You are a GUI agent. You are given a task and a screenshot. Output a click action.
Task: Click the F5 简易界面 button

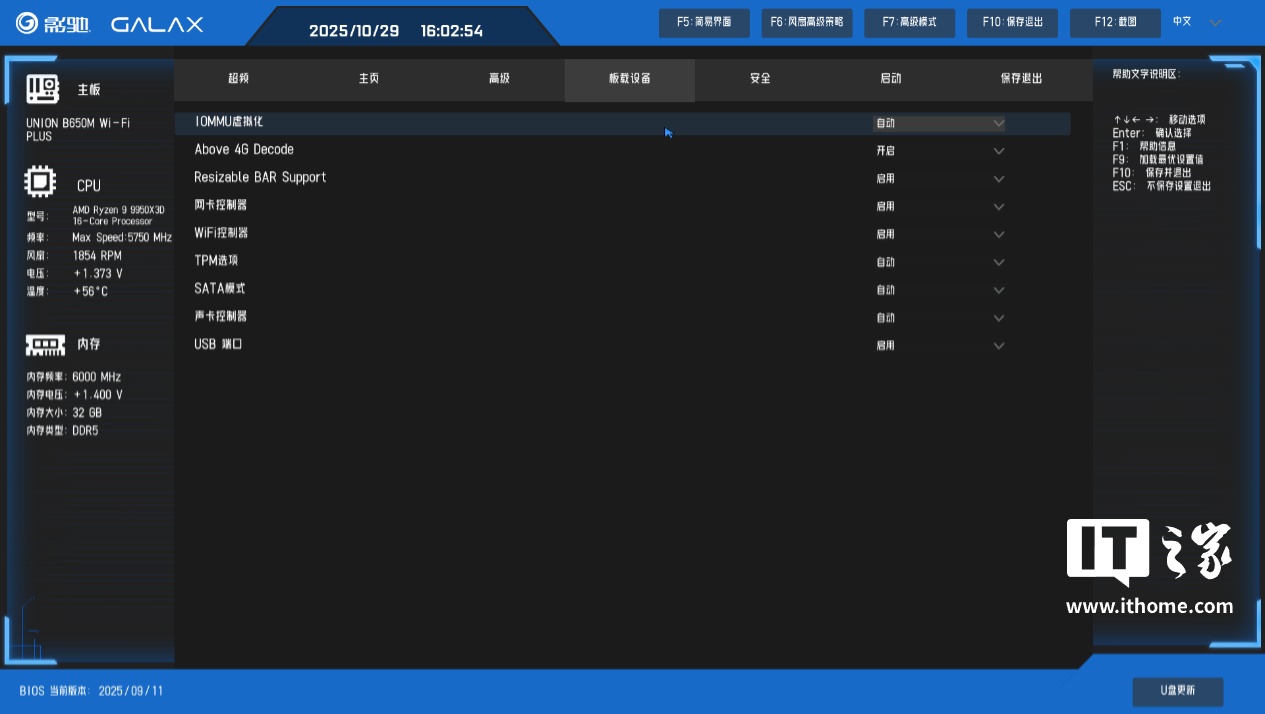[x=704, y=23]
